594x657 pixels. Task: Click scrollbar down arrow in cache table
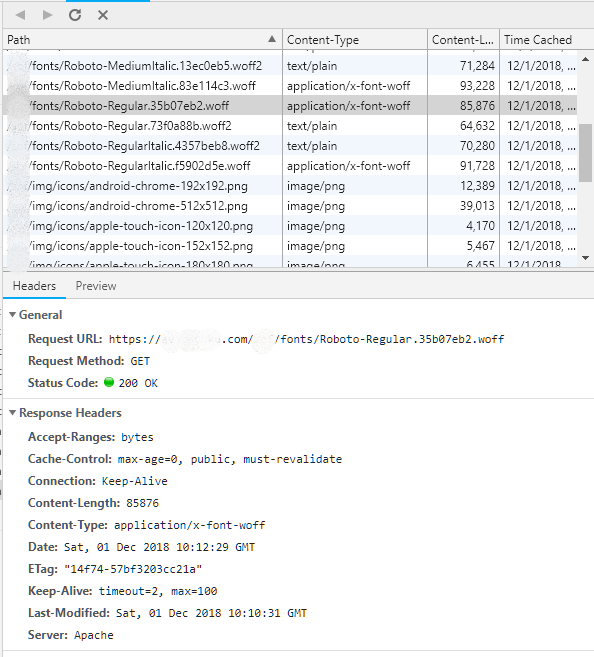point(586,258)
